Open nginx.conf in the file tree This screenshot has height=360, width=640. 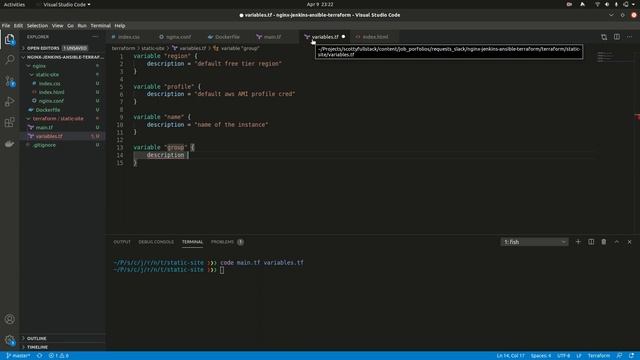point(61,101)
